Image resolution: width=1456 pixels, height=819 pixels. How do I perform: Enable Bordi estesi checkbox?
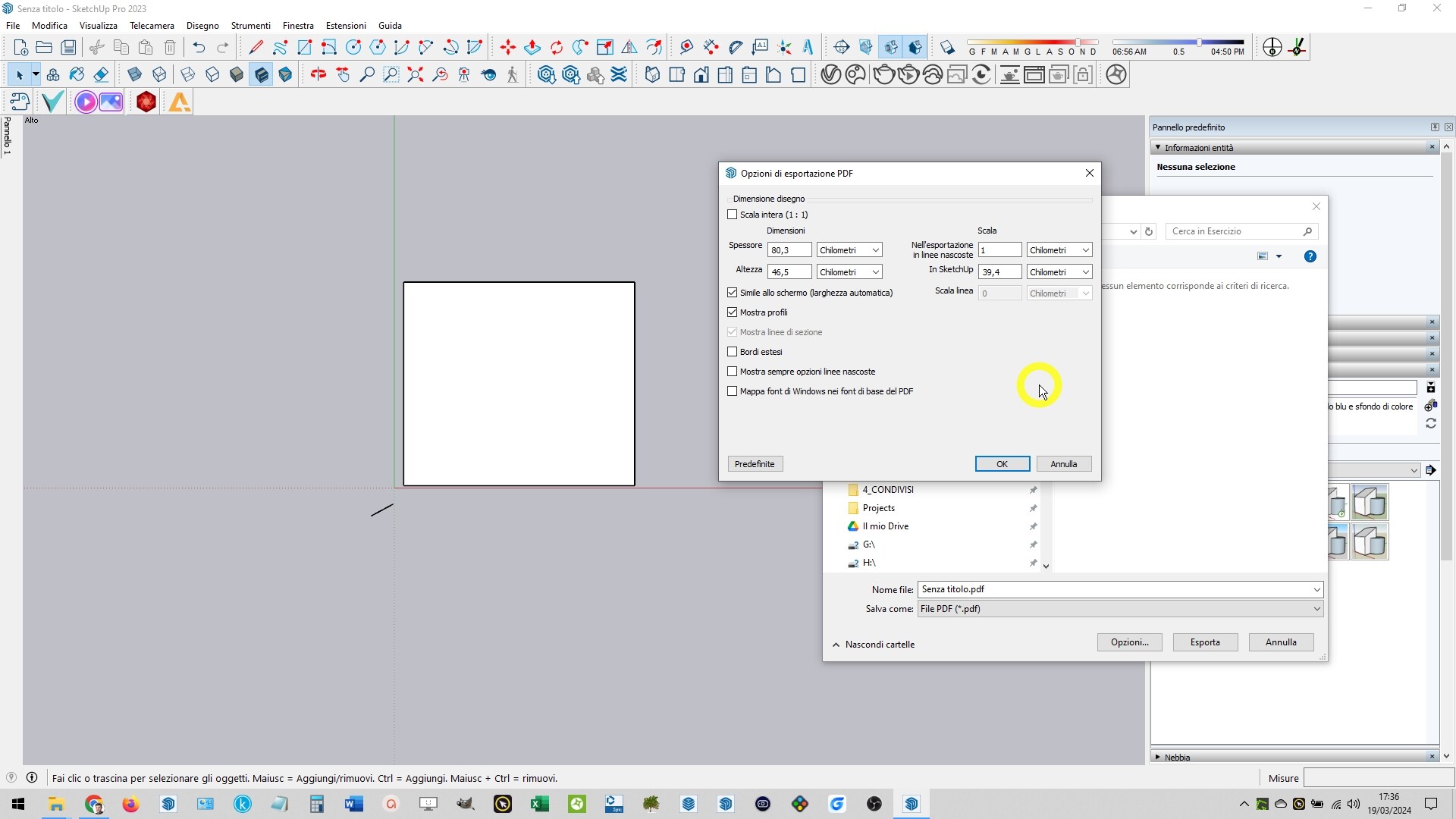pos(732,352)
